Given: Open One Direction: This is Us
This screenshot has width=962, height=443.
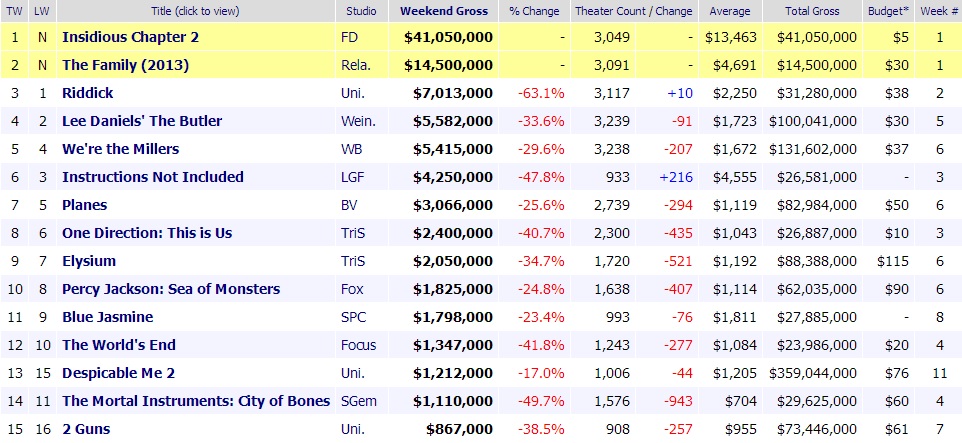Looking at the screenshot, I should [147, 233].
